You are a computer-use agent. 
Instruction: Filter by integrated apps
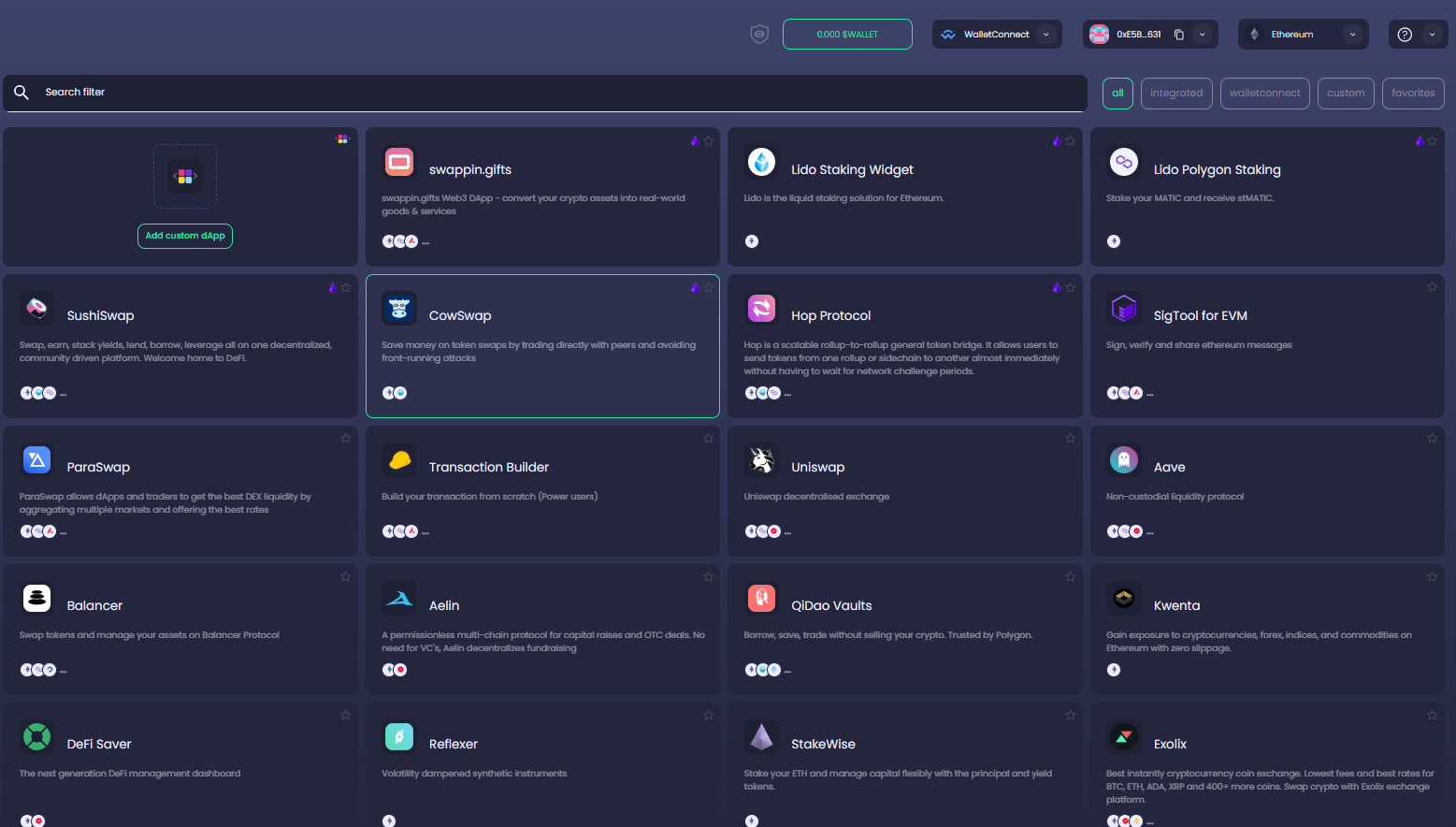1176,94
